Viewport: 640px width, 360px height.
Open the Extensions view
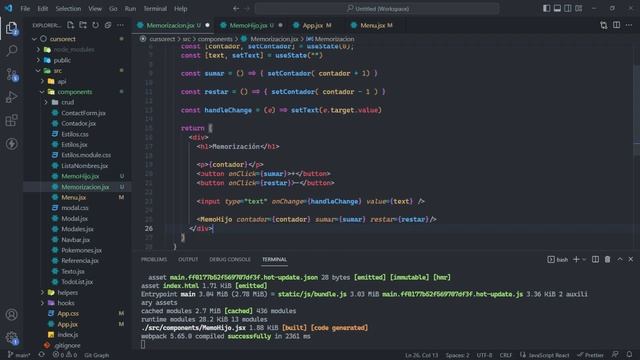coord(11,120)
